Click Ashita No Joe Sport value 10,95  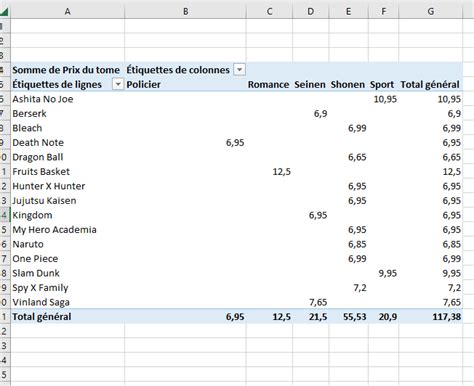click(385, 99)
